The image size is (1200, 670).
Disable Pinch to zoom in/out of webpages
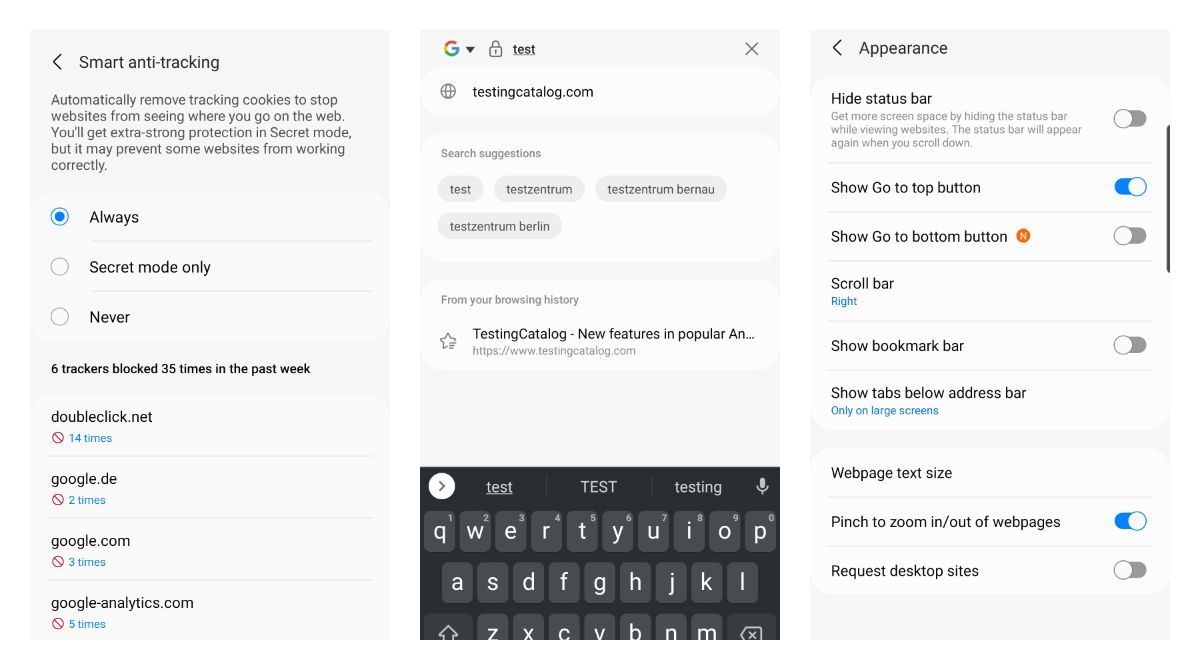[1131, 521]
